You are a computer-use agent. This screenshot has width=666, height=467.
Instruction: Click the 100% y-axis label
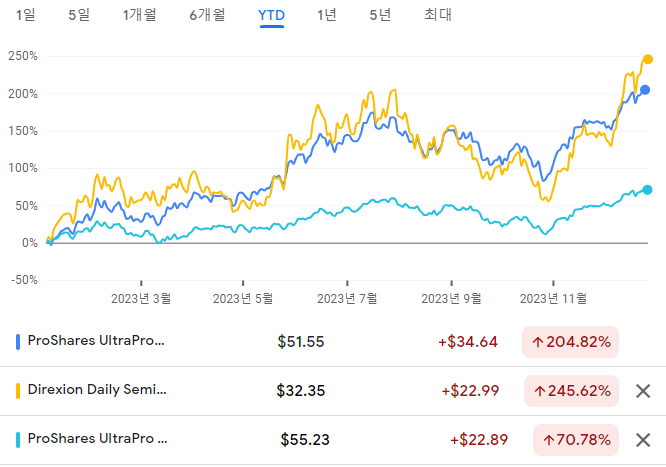(23, 168)
